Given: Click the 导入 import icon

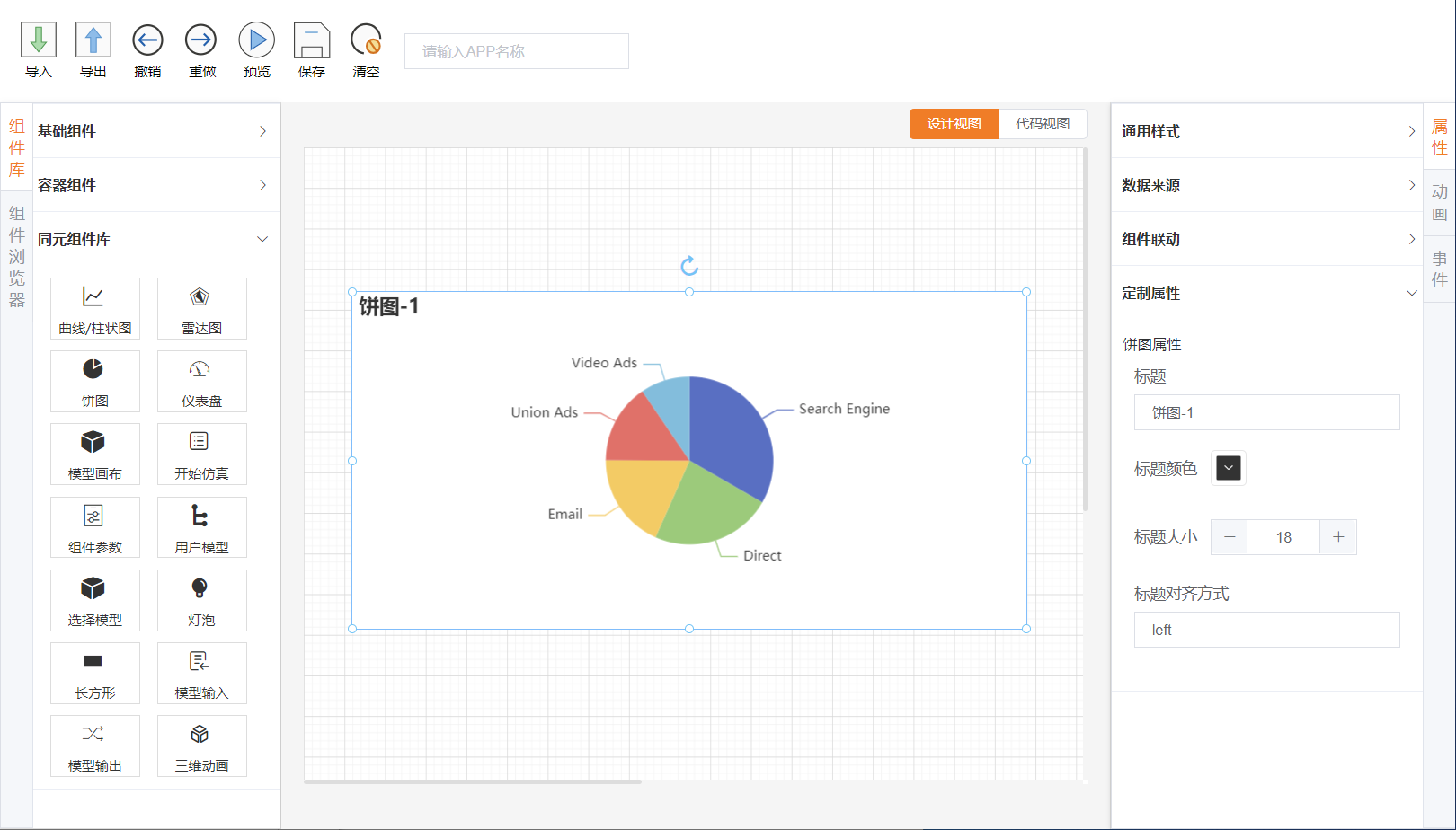Looking at the screenshot, I should click(x=39, y=40).
